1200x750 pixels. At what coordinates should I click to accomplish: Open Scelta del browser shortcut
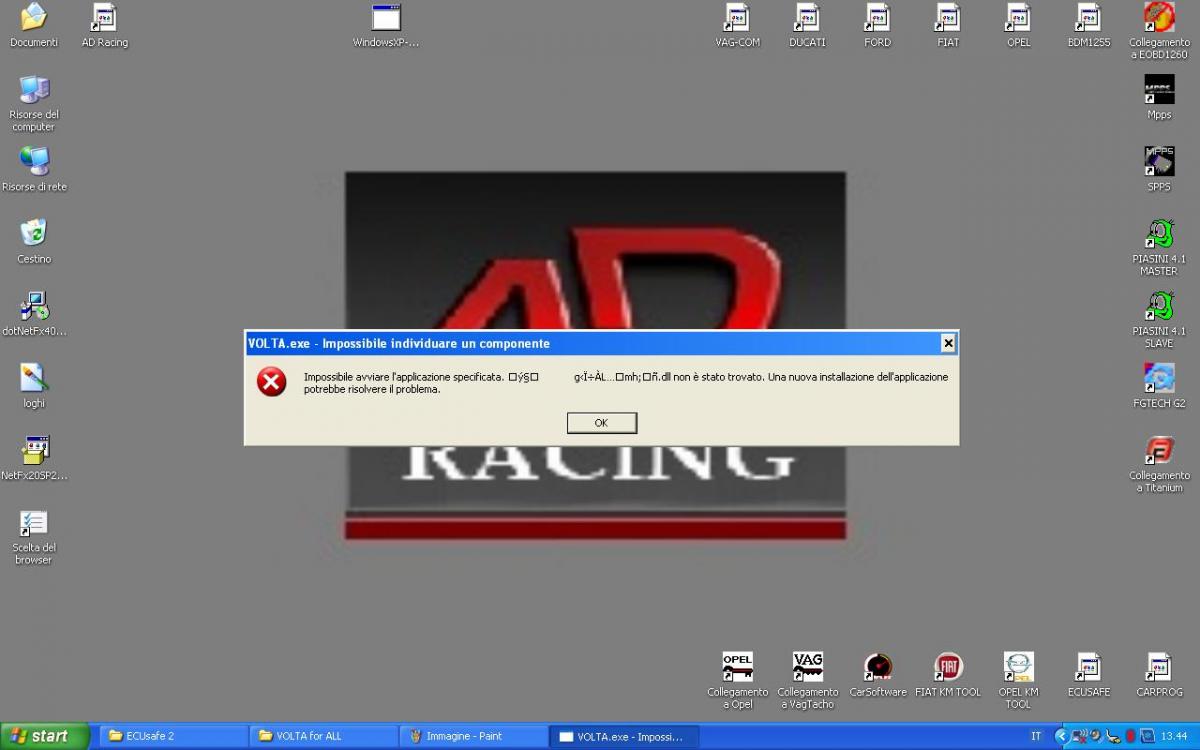click(34, 537)
